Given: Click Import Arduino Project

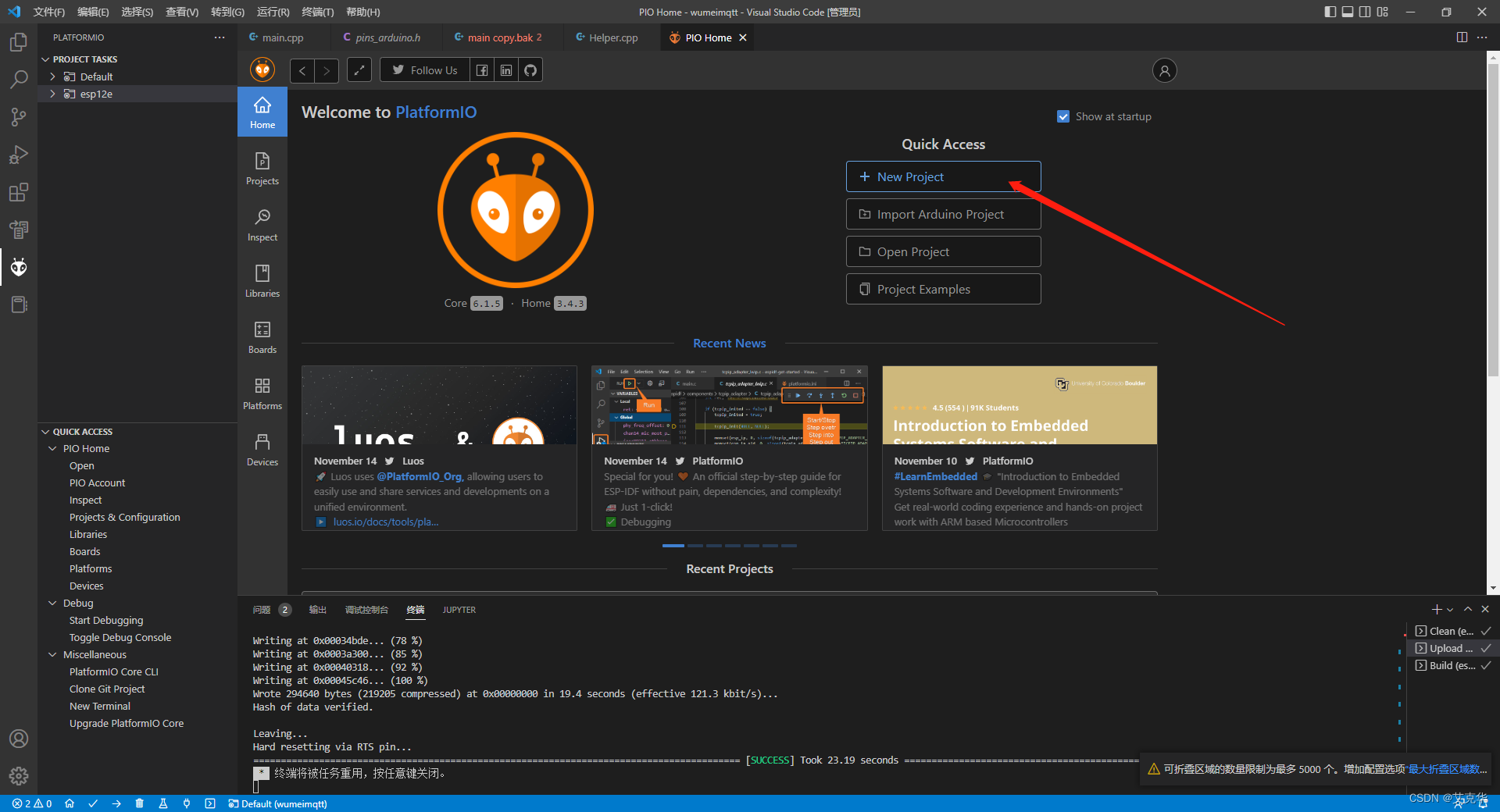Looking at the screenshot, I should (943, 214).
